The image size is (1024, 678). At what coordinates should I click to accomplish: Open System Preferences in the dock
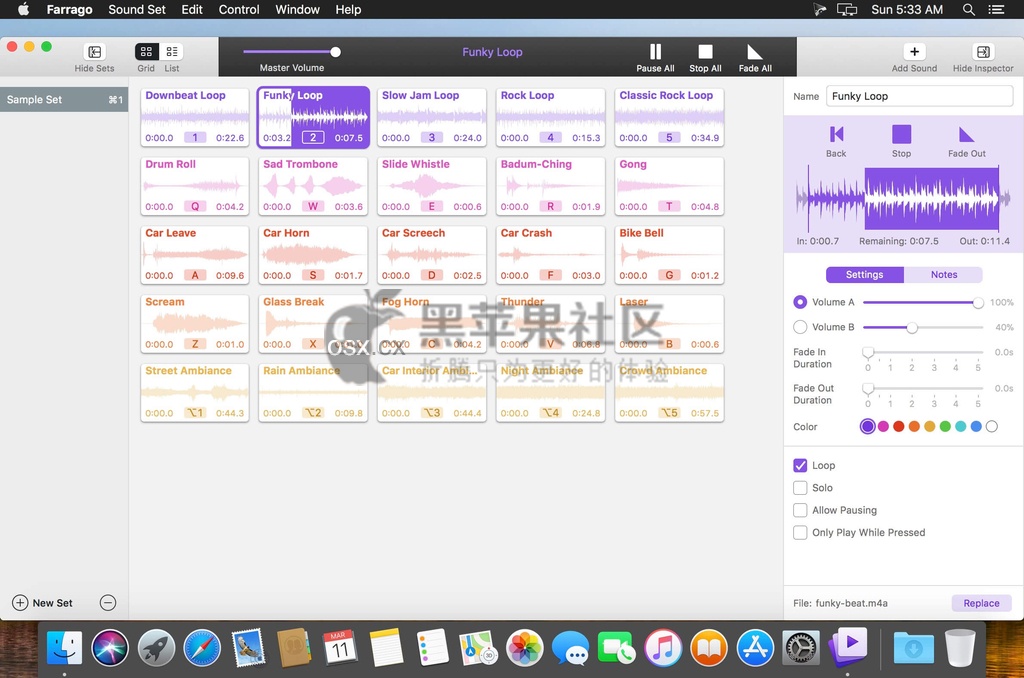pyautogui.click(x=801, y=647)
